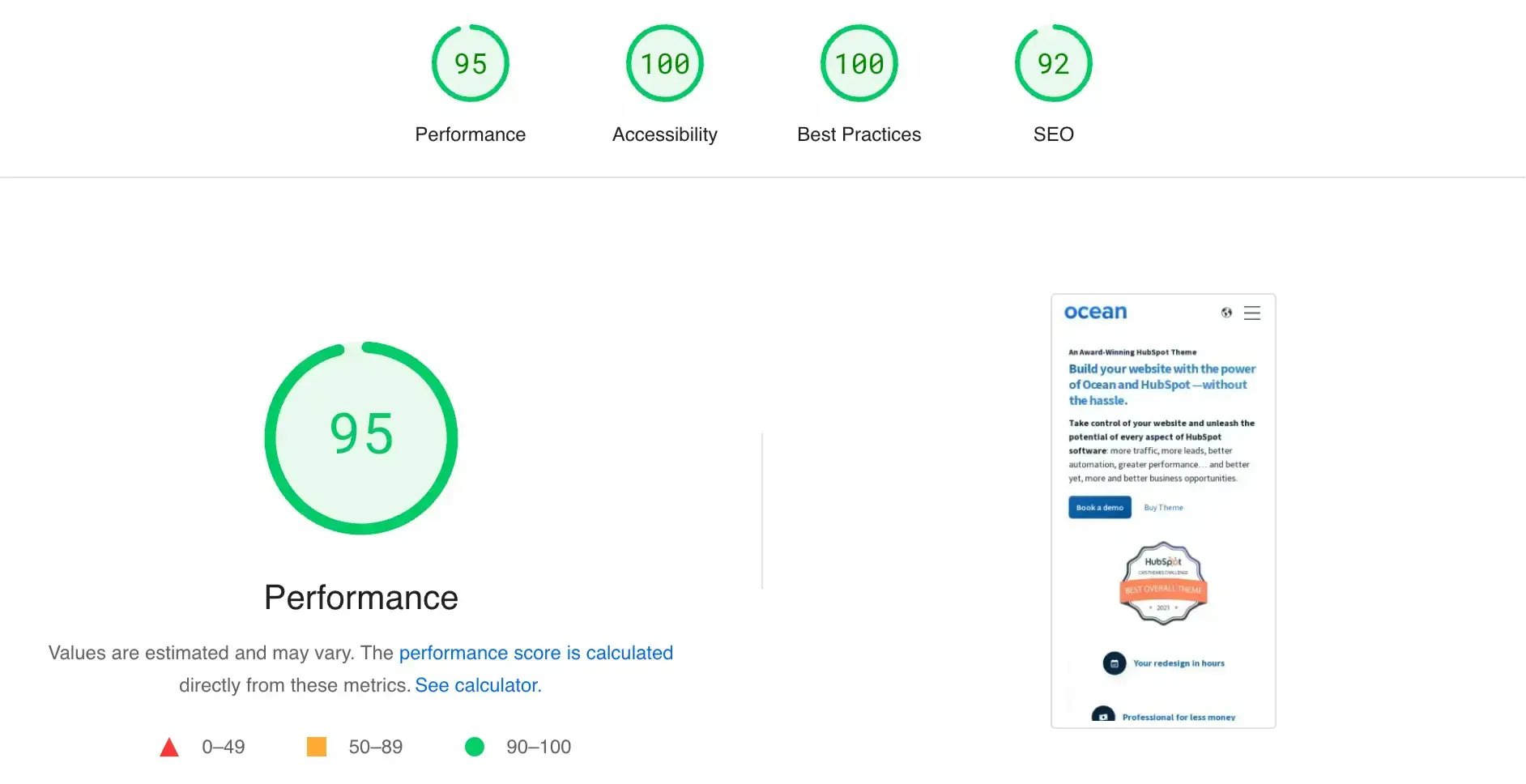Click 'Your redesign in hours' text
The height and width of the screenshot is (784, 1526).
tap(1179, 663)
